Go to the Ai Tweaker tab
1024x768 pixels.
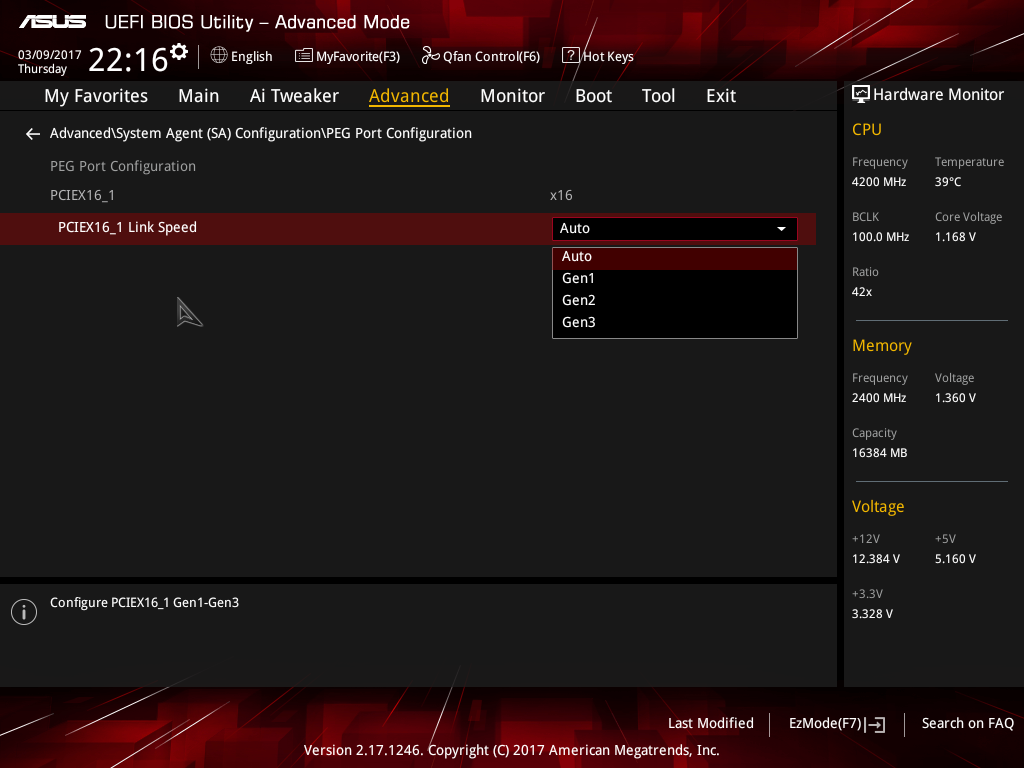294,96
